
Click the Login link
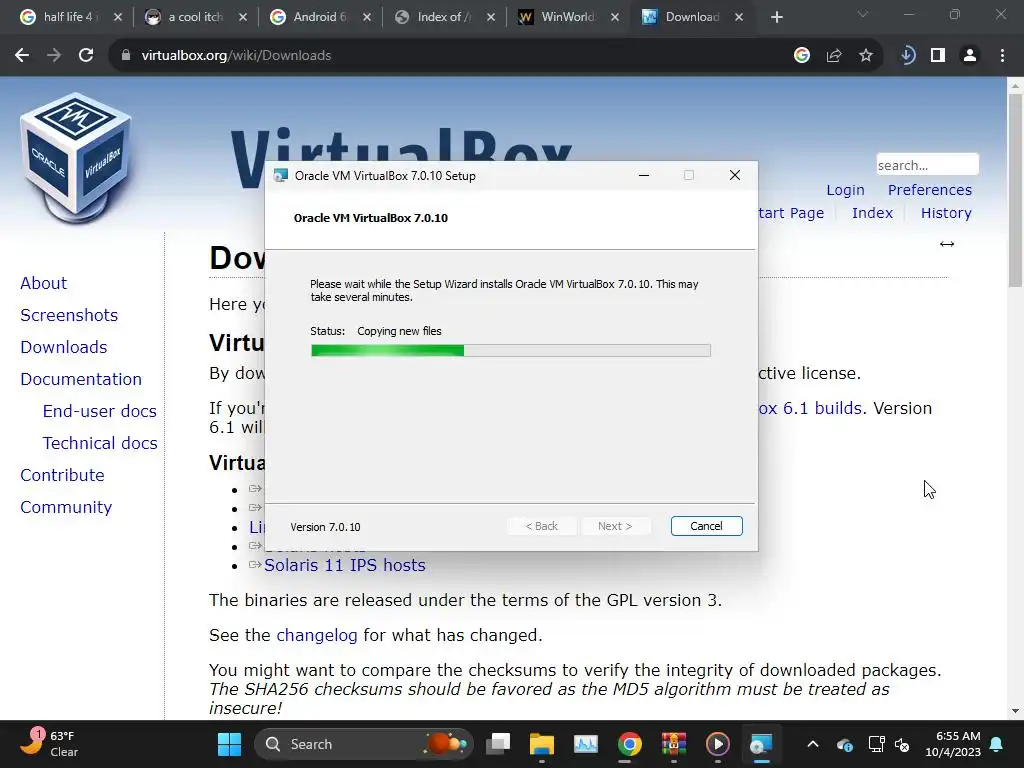845,190
